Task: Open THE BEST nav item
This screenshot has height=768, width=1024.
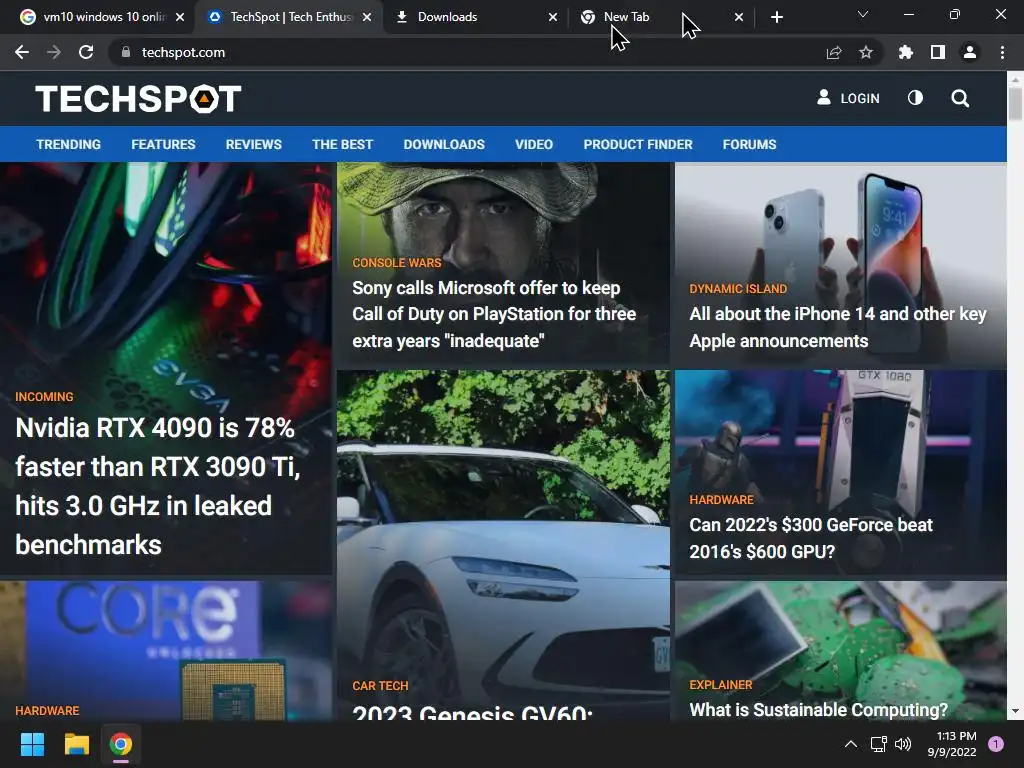Action: click(x=342, y=144)
